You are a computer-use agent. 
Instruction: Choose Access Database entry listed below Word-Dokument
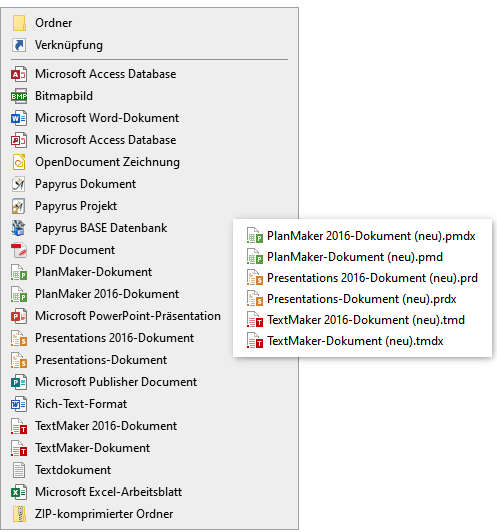point(149,140)
